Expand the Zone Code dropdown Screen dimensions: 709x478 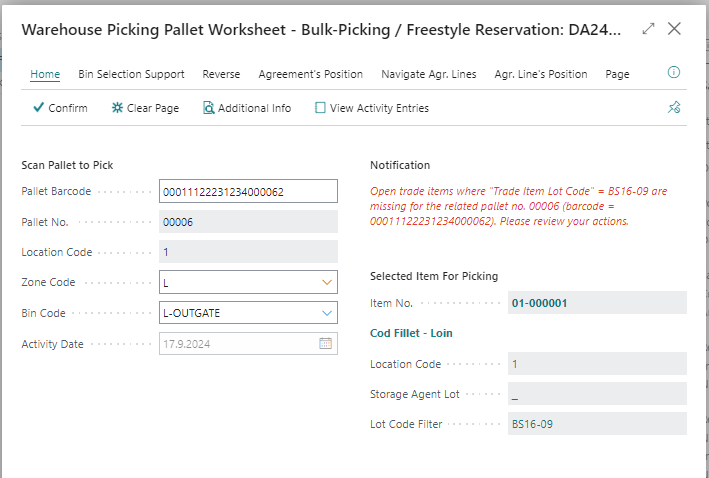tap(326, 283)
